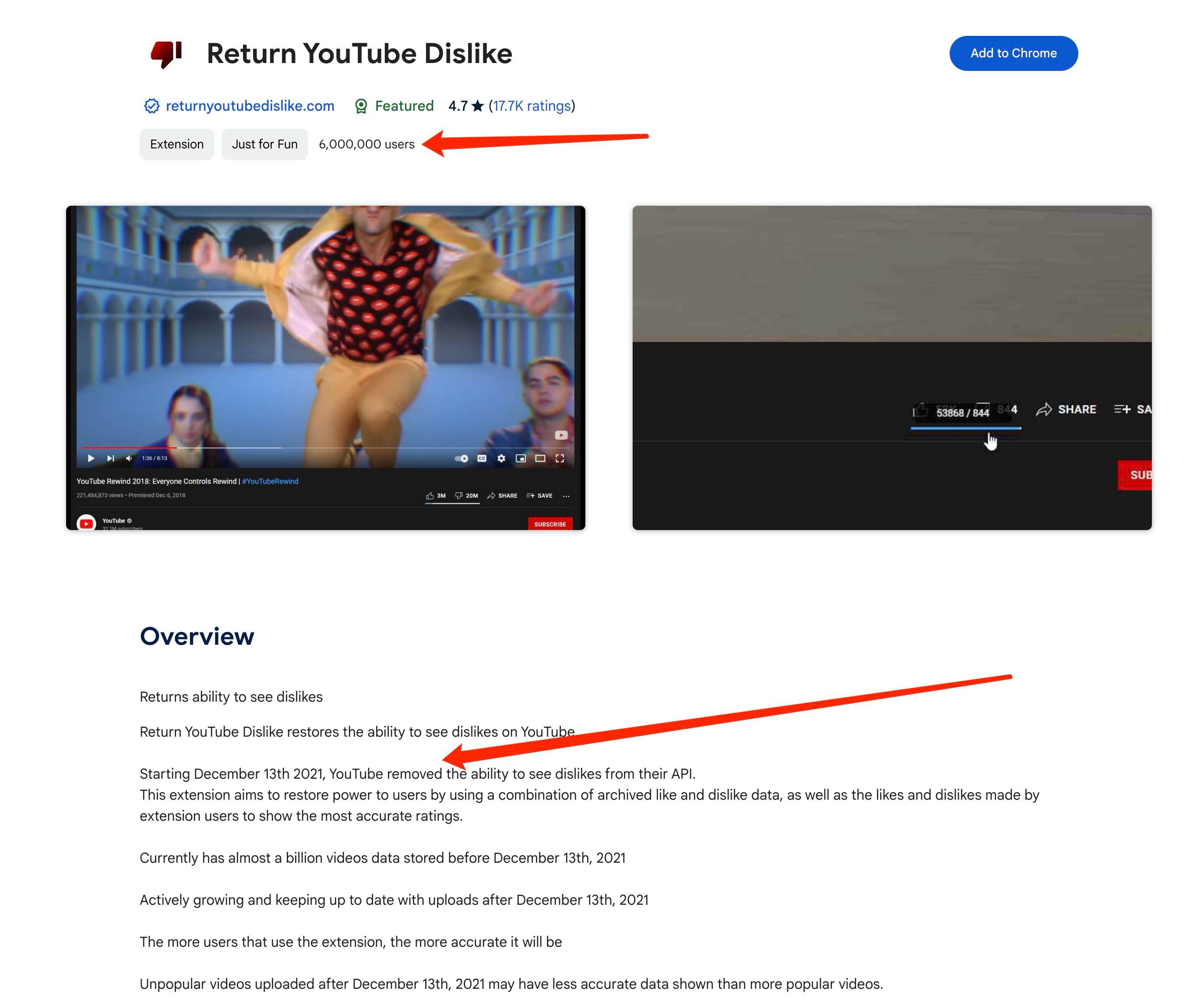
Task: Click the Return YouTube Dislike title
Action: coord(359,53)
